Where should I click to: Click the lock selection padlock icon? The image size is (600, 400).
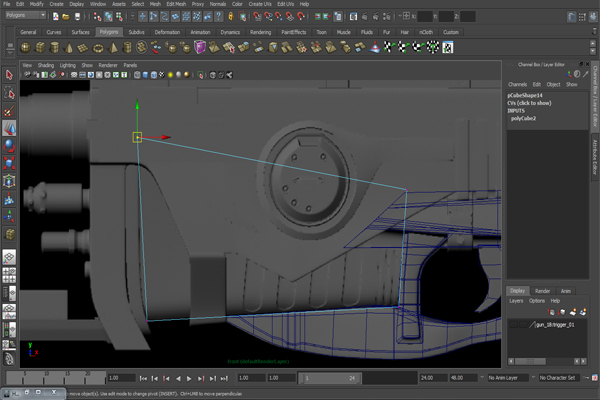pyautogui.click(x=231, y=16)
